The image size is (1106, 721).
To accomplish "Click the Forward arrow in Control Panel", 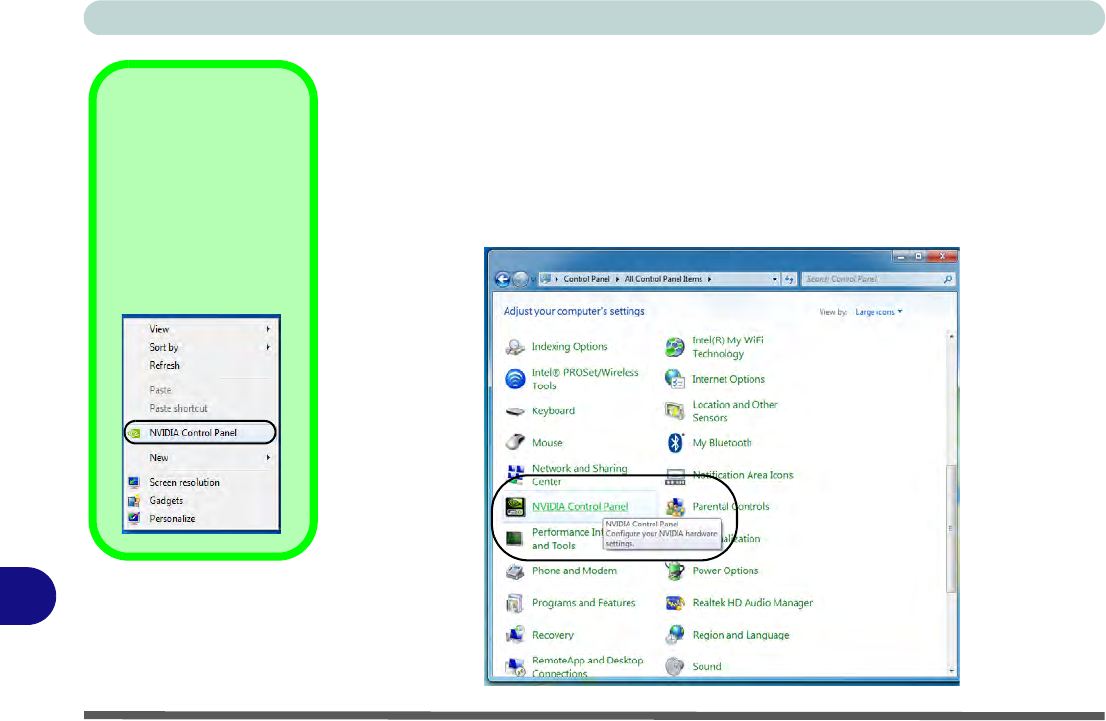I will [520, 279].
